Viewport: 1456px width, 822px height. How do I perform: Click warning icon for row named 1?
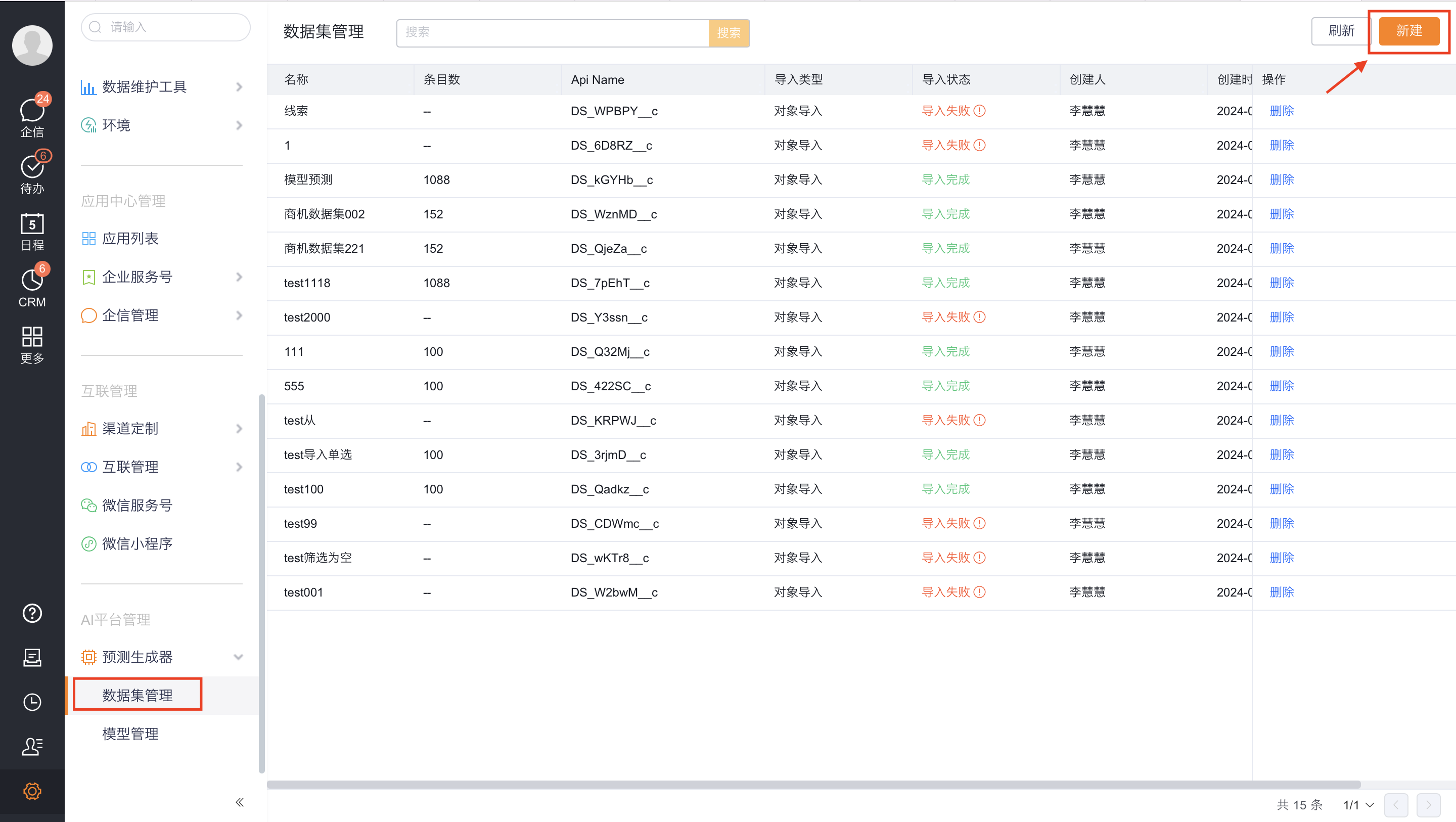coord(980,145)
